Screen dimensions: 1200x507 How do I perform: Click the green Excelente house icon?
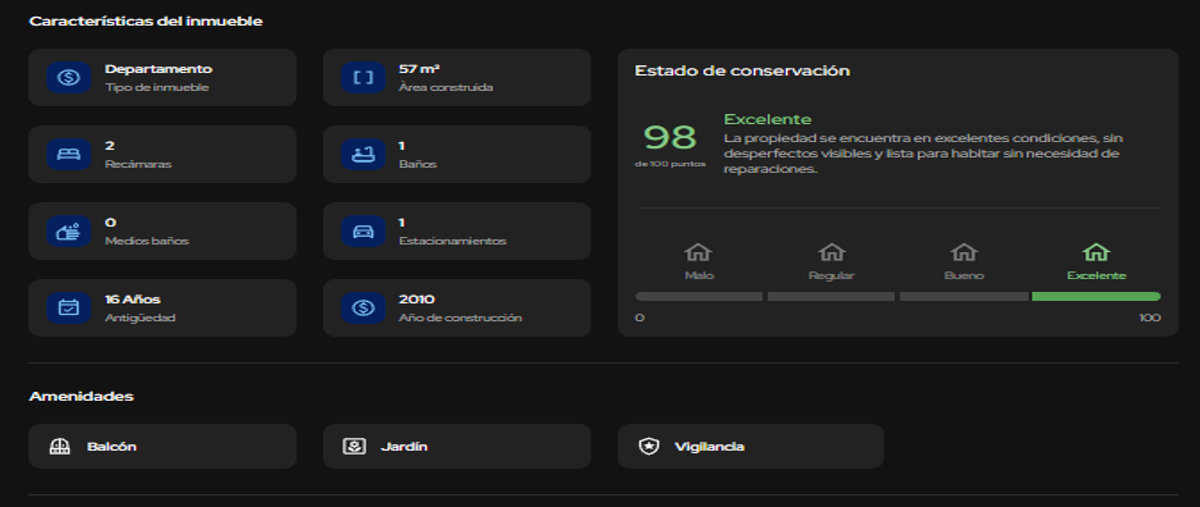click(1096, 252)
